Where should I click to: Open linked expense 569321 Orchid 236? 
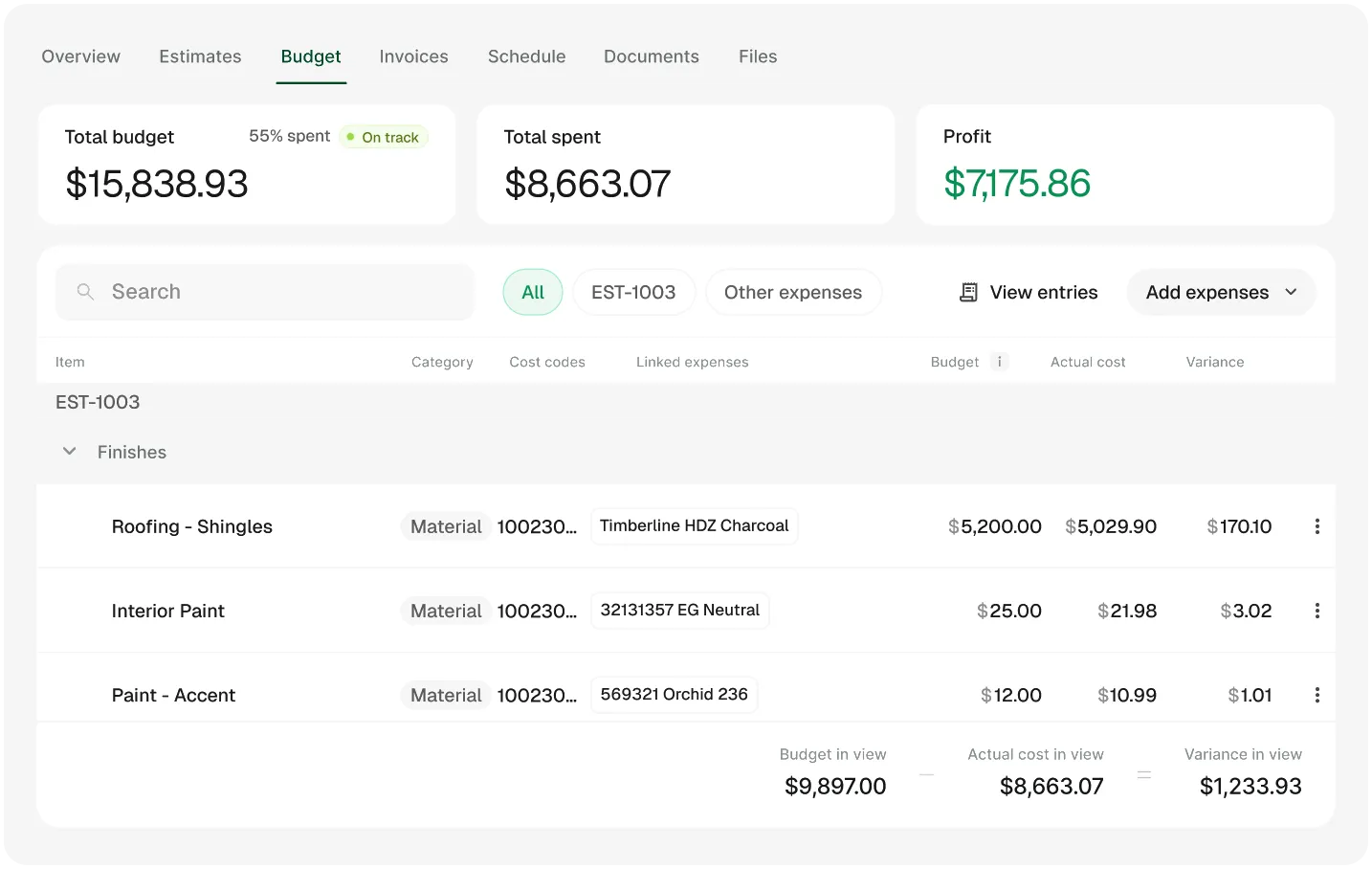(x=675, y=694)
